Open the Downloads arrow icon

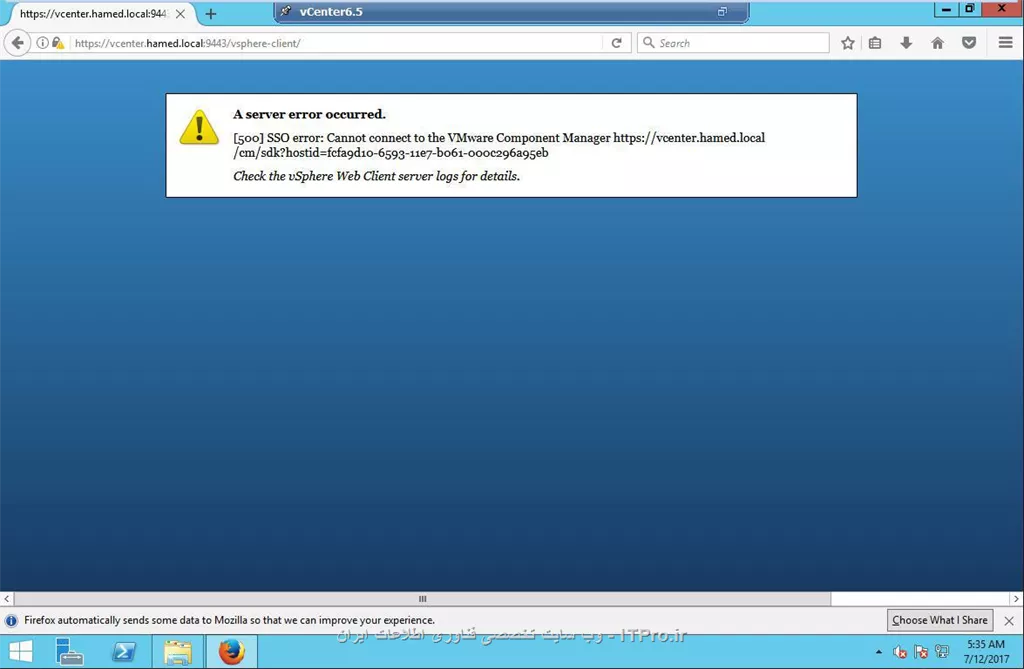pos(906,43)
